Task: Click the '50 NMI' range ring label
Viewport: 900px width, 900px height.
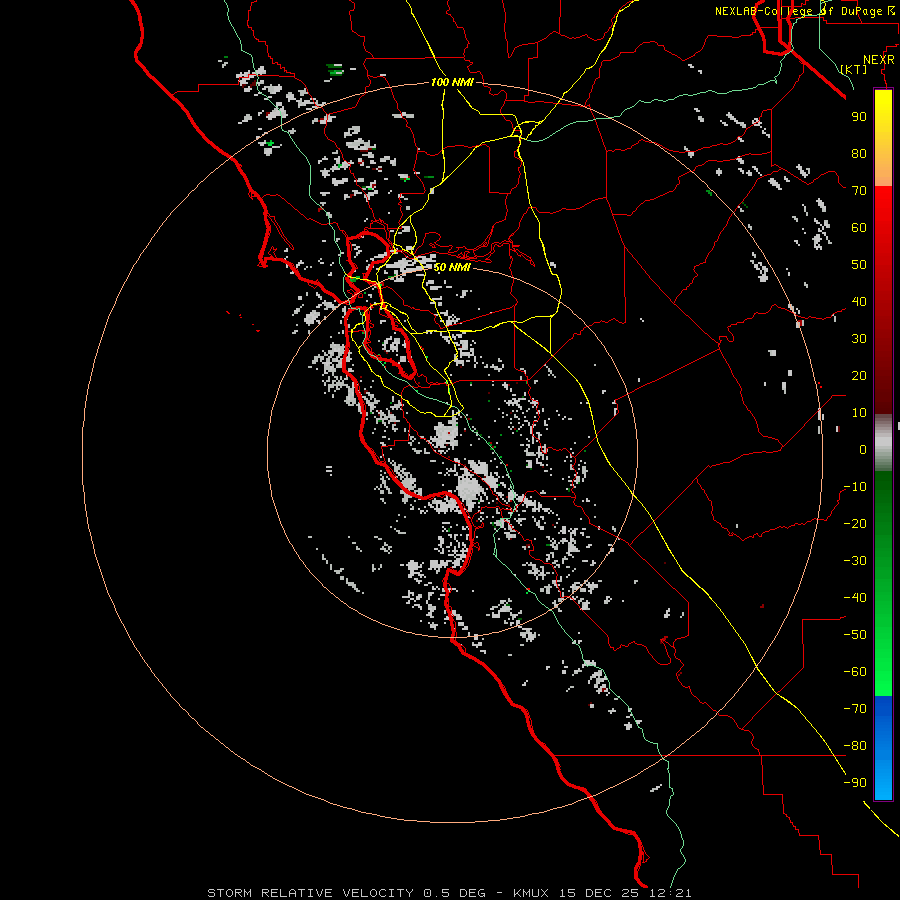Action: coord(452,267)
